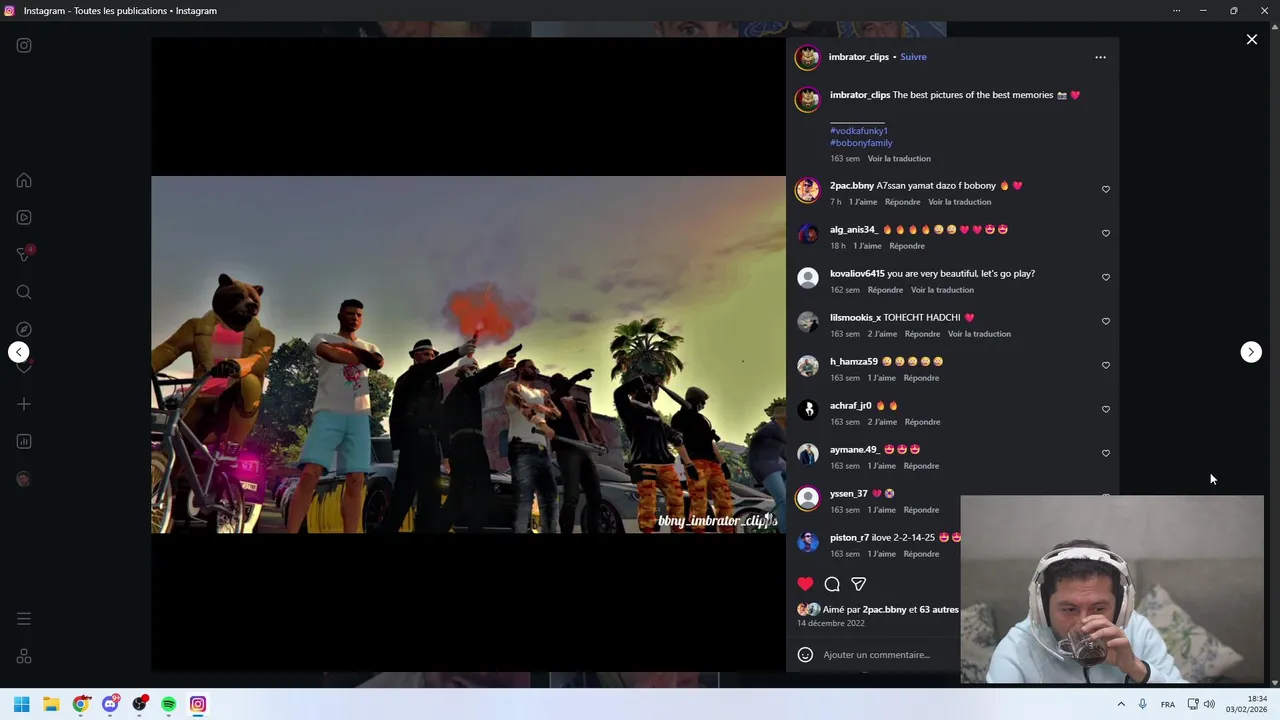The width and height of the screenshot is (1280, 720).
Task: Go to the previous post arrow
Action: pos(19,352)
